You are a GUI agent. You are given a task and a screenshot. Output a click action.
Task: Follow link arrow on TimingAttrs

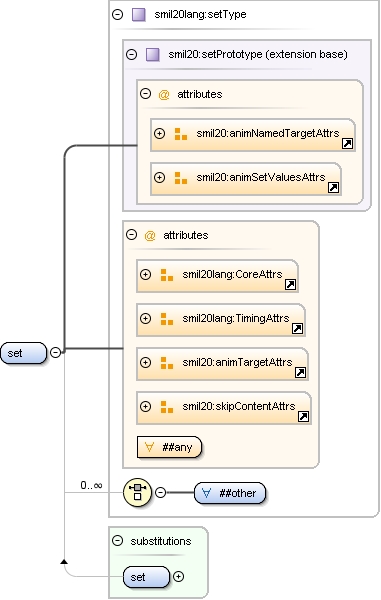click(x=298, y=329)
